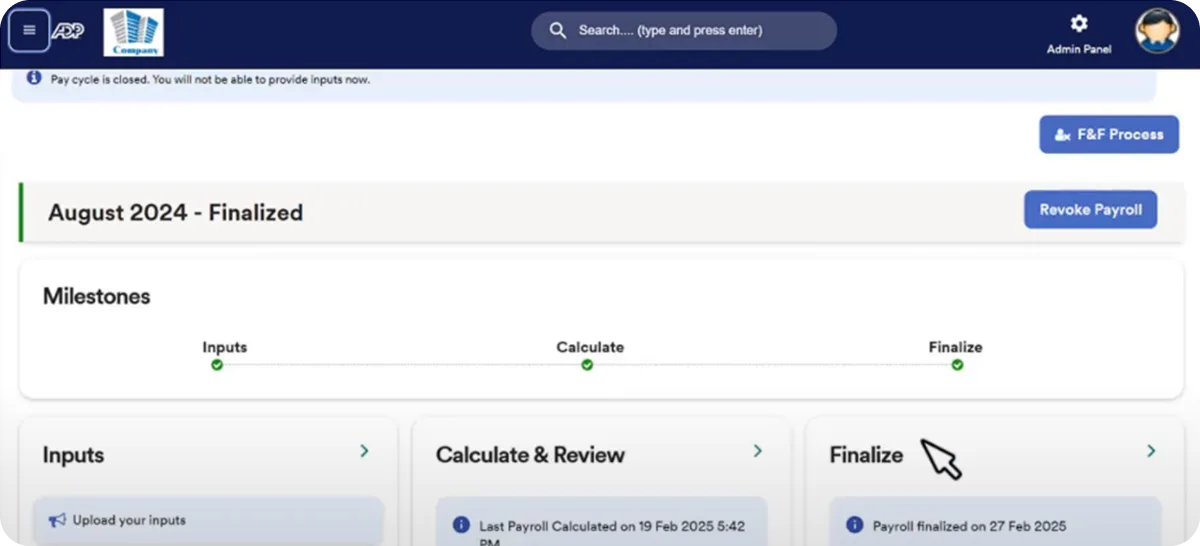Image resolution: width=1200 pixels, height=546 pixels.
Task: Click the search magnifier icon
Action: pyautogui.click(x=558, y=31)
